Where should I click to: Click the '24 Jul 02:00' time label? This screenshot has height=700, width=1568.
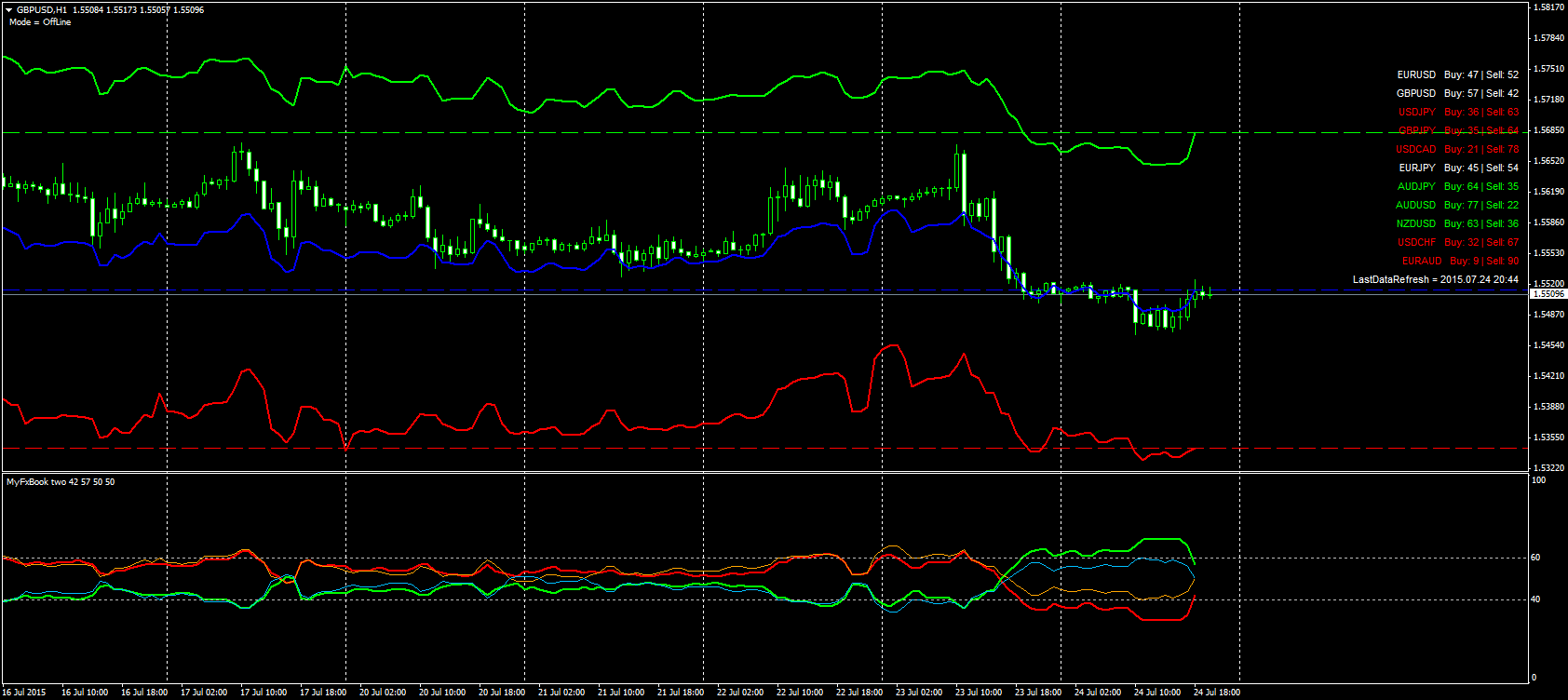[x=1098, y=693]
